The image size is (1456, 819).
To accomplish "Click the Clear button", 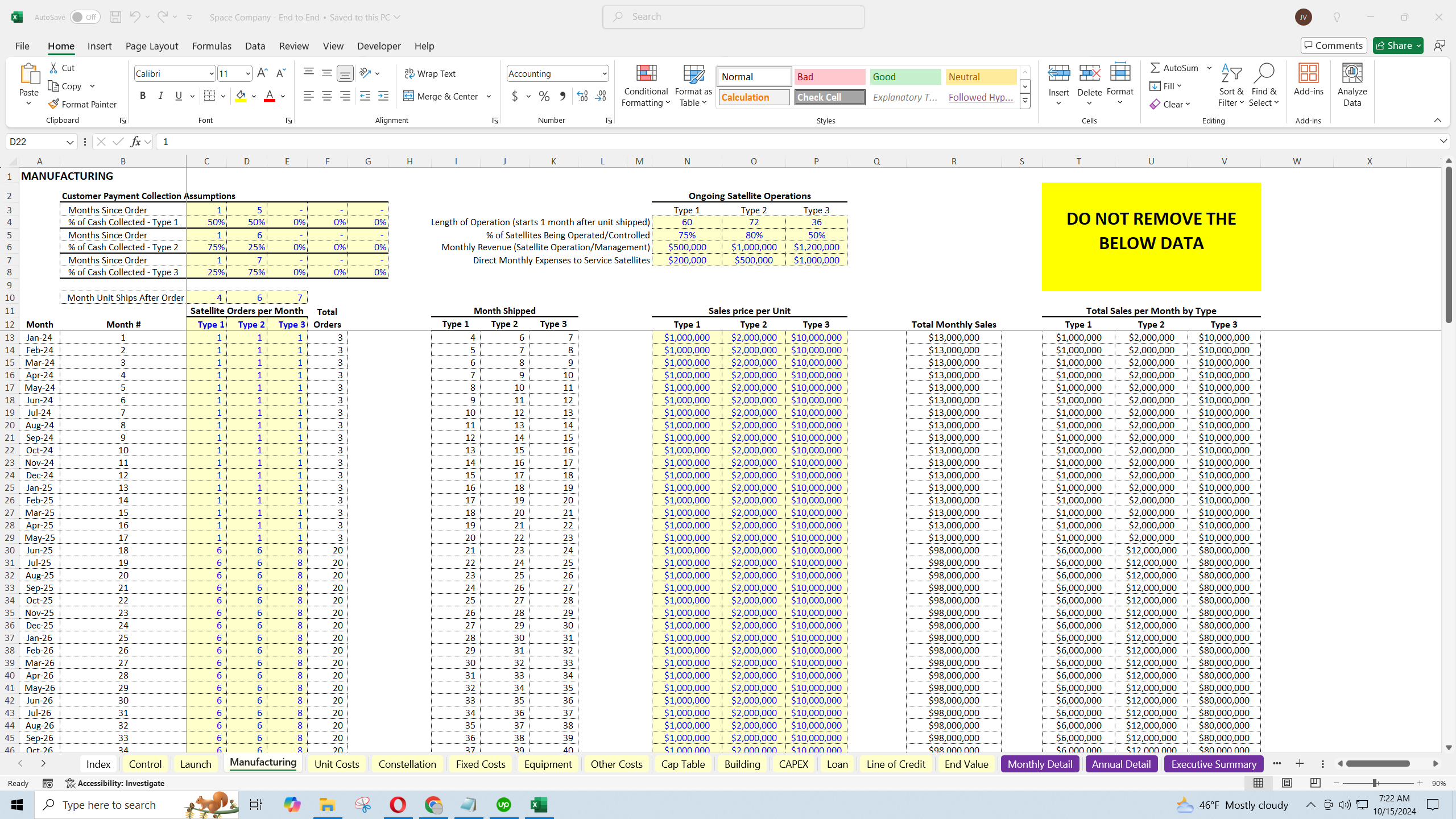I will [1170, 104].
